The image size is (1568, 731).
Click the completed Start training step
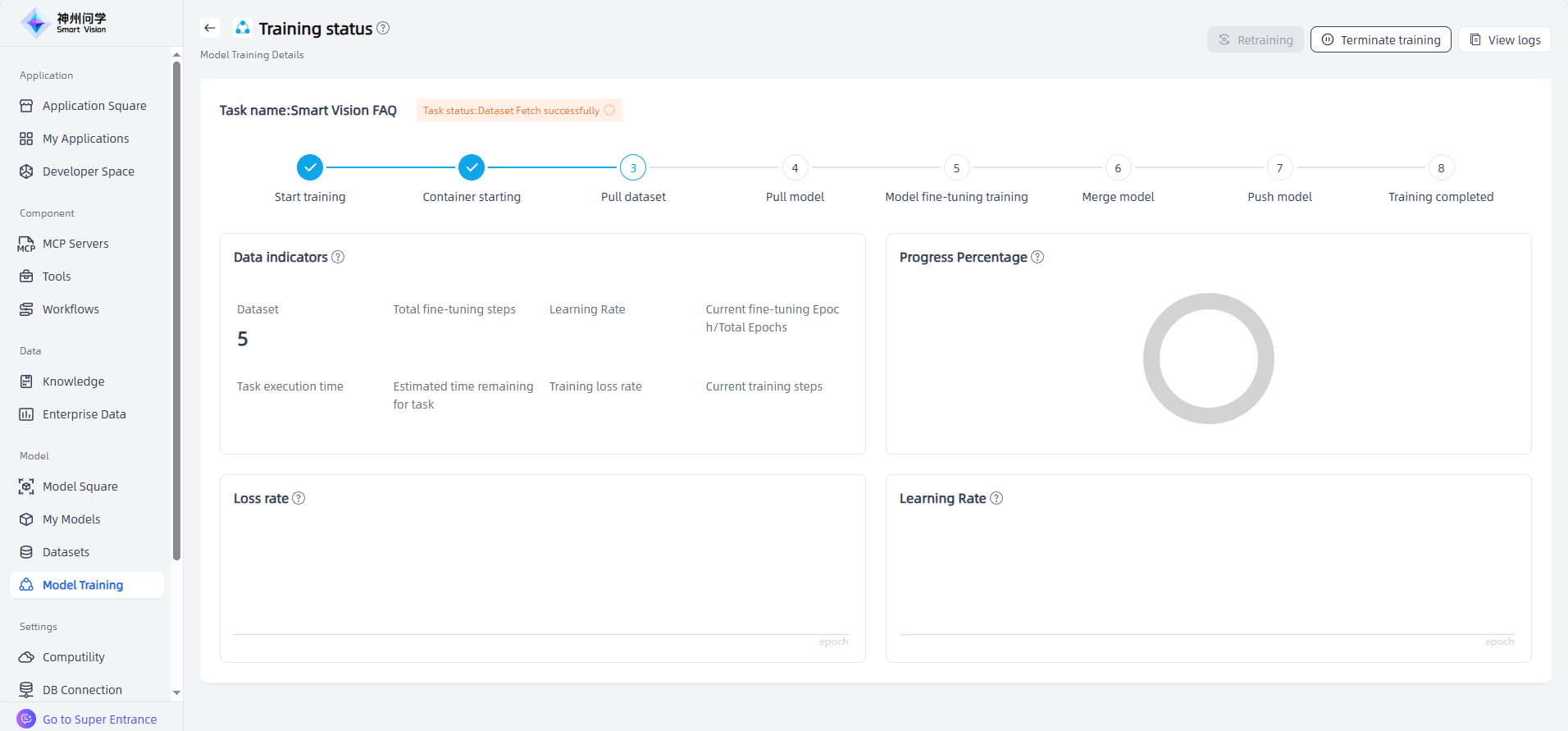[310, 167]
